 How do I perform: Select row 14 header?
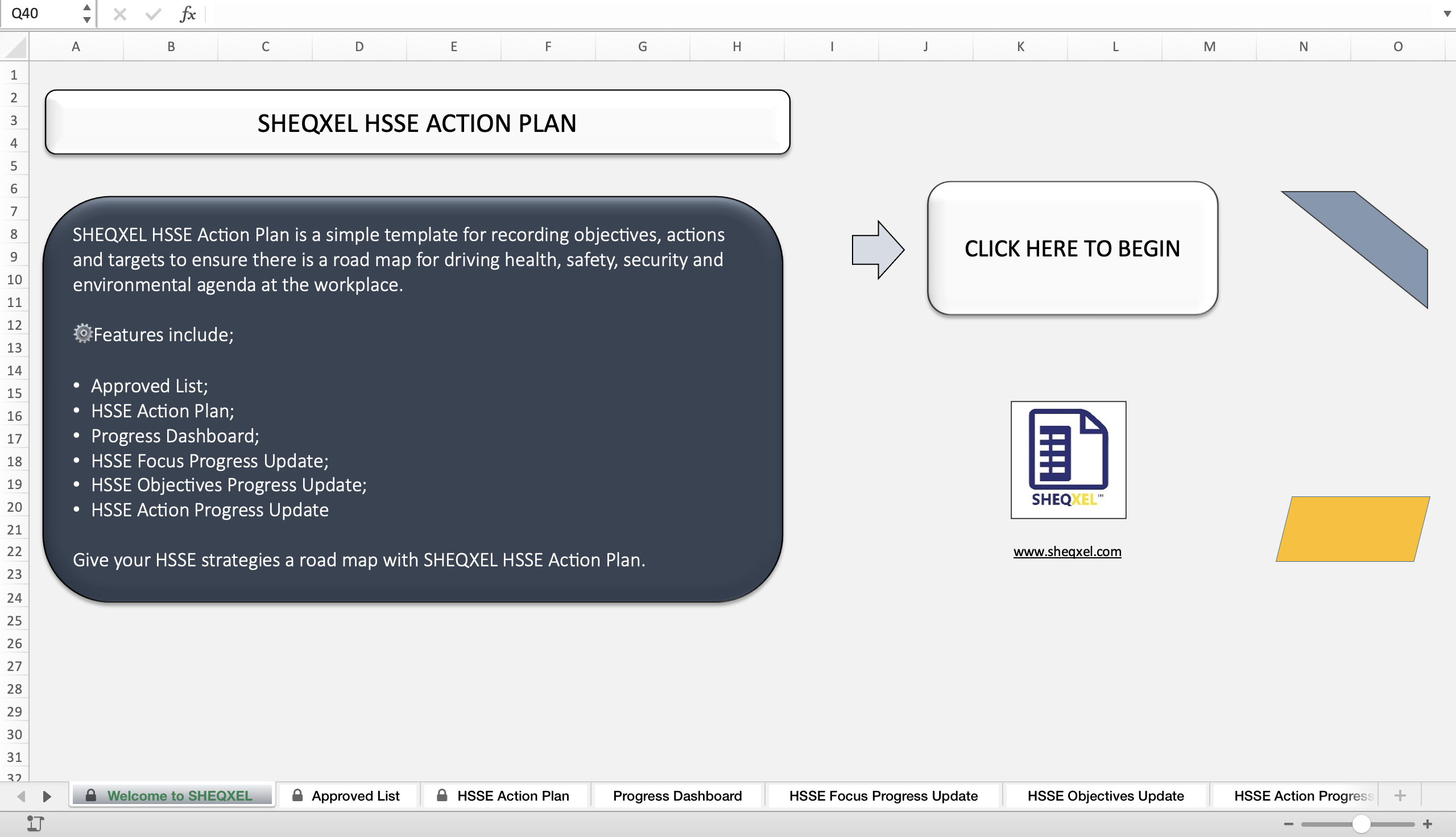pyautogui.click(x=14, y=371)
